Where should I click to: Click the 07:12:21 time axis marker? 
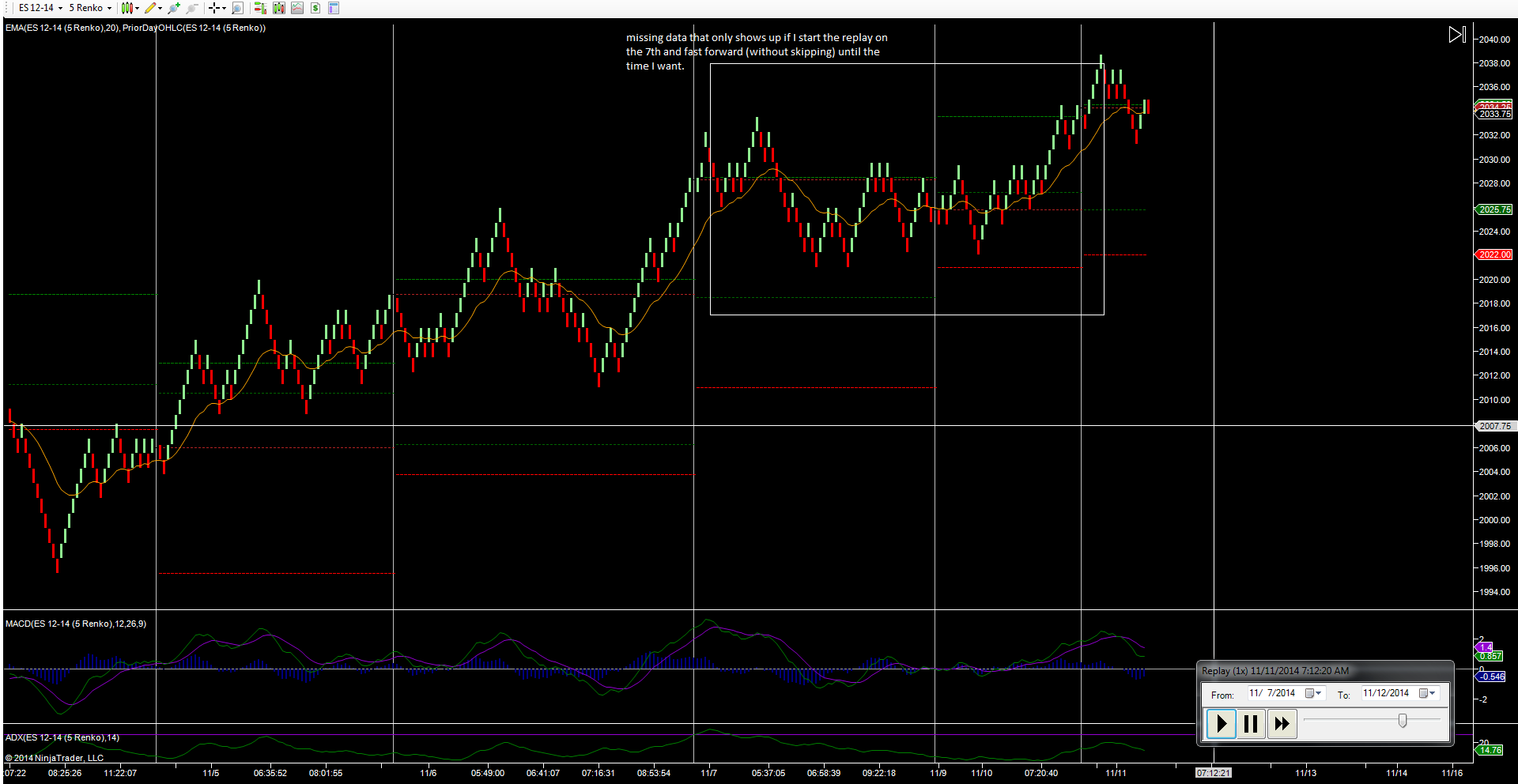click(x=1213, y=773)
